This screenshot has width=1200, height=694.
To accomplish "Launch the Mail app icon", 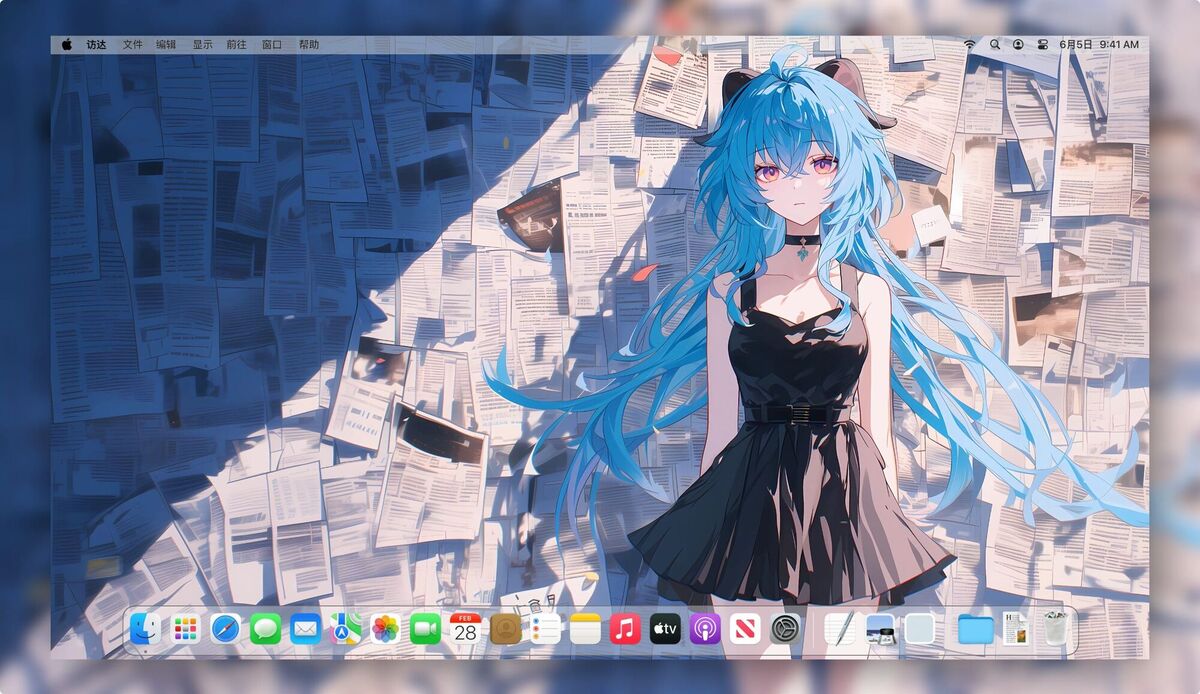I will (x=306, y=629).
